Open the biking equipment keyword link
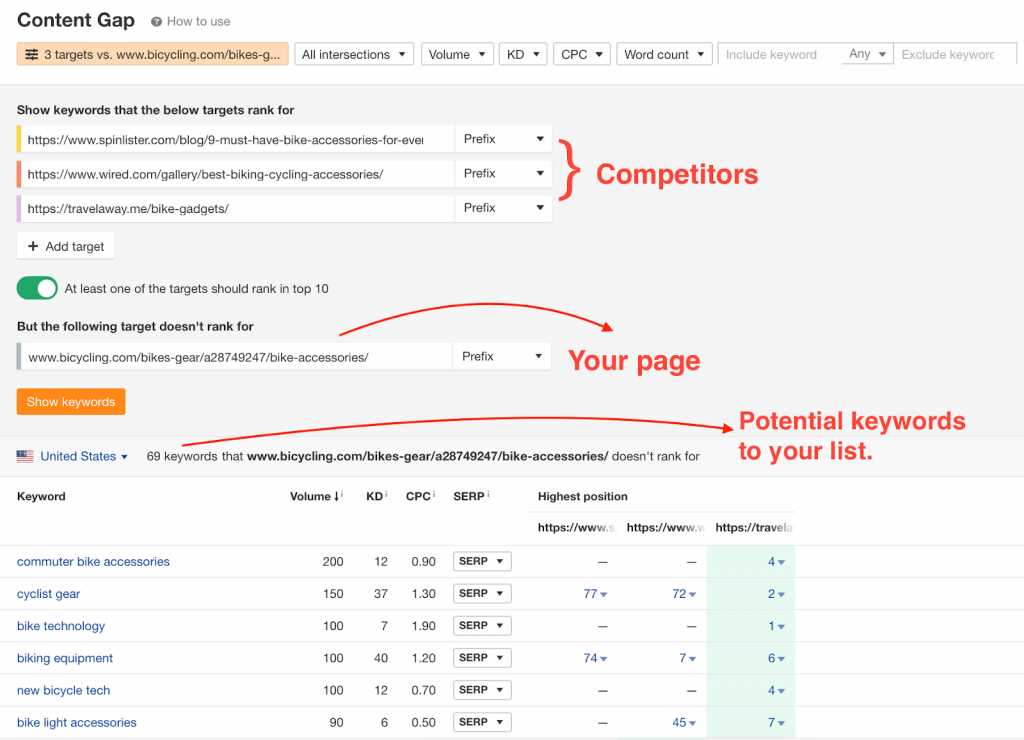The width and height of the screenshot is (1024, 740). pyautogui.click(x=65, y=658)
